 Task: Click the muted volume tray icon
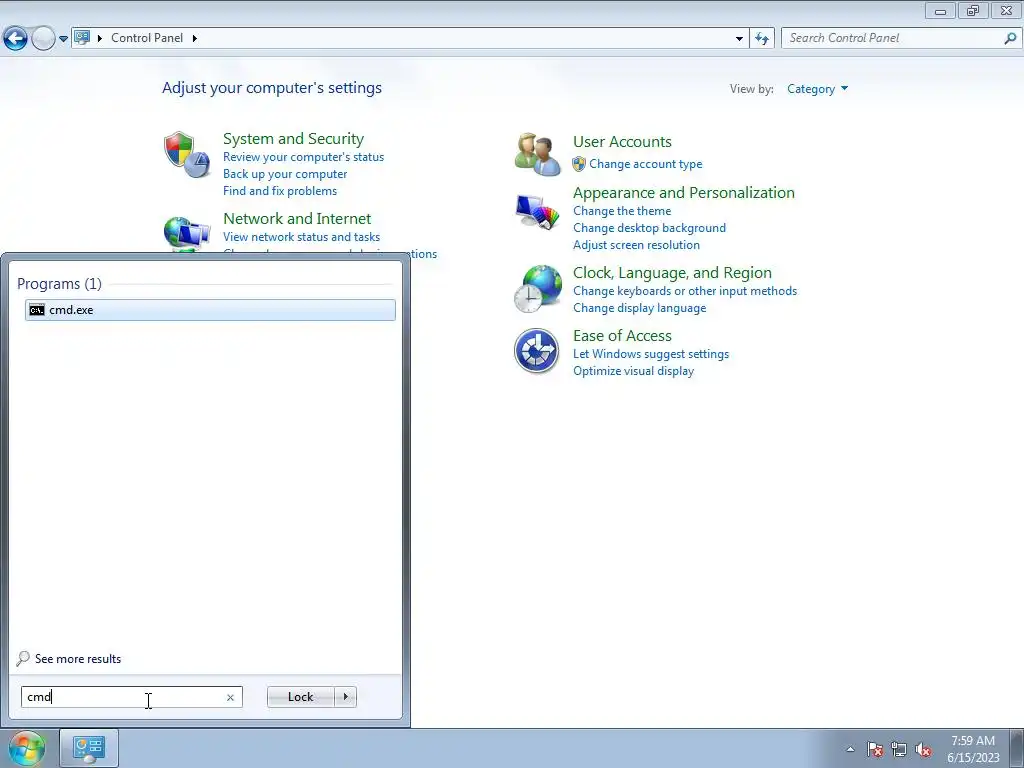tap(923, 749)
